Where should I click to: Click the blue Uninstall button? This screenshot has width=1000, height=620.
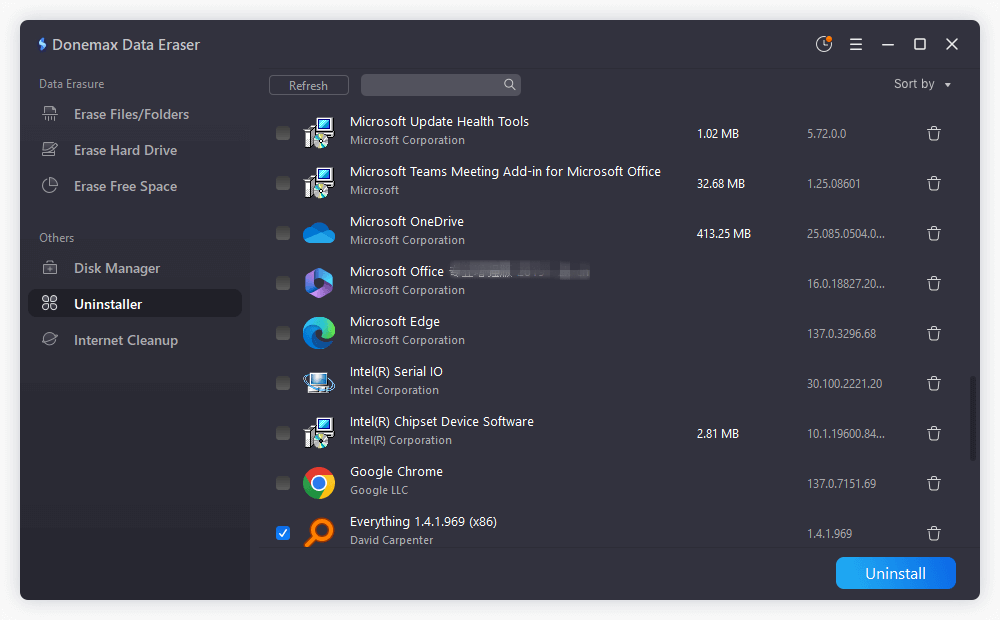click(x=895, y=573)
